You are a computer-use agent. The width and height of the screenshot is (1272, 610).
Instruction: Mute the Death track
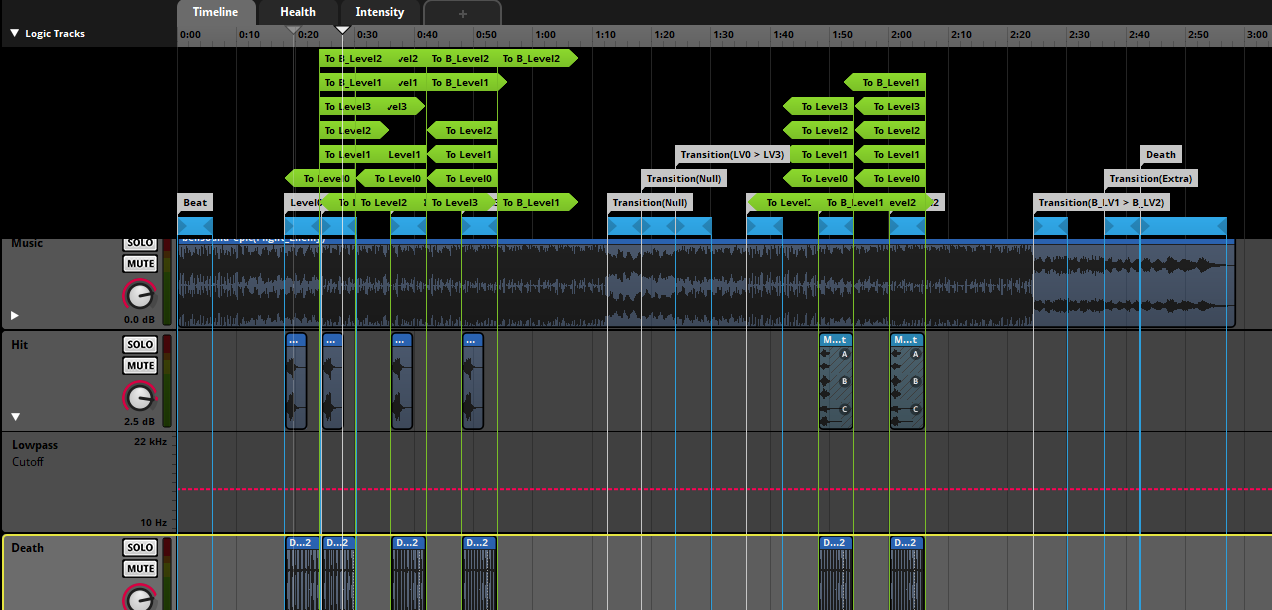point(140,569)
